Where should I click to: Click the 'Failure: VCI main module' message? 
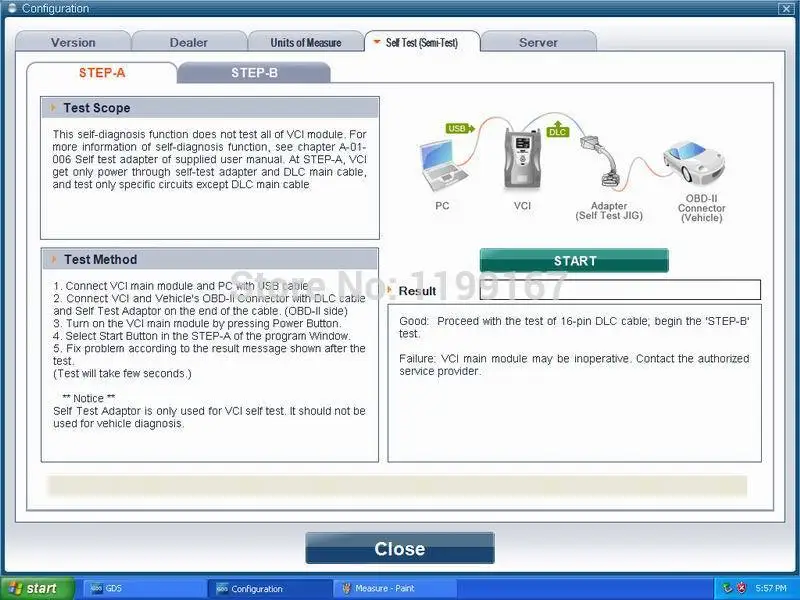pyautogui.click(x=574, y=365)
